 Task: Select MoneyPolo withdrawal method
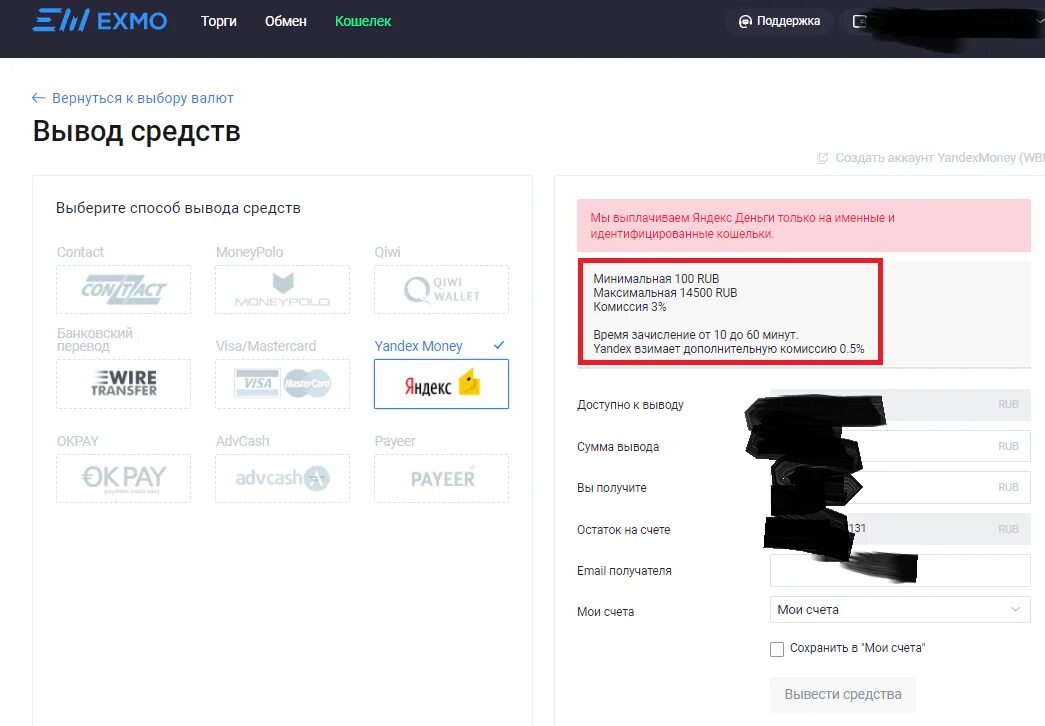283,289
